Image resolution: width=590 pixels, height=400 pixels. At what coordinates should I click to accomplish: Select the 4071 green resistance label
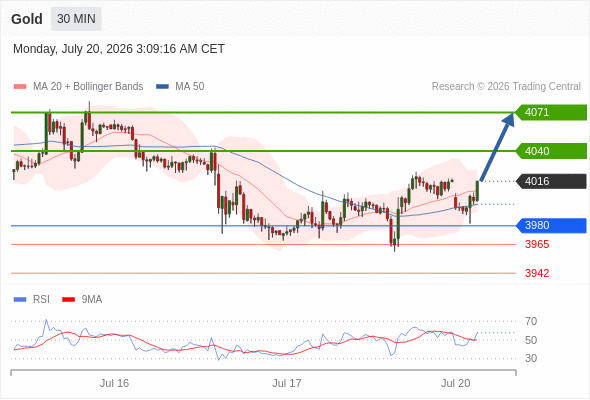pos(550,113)
